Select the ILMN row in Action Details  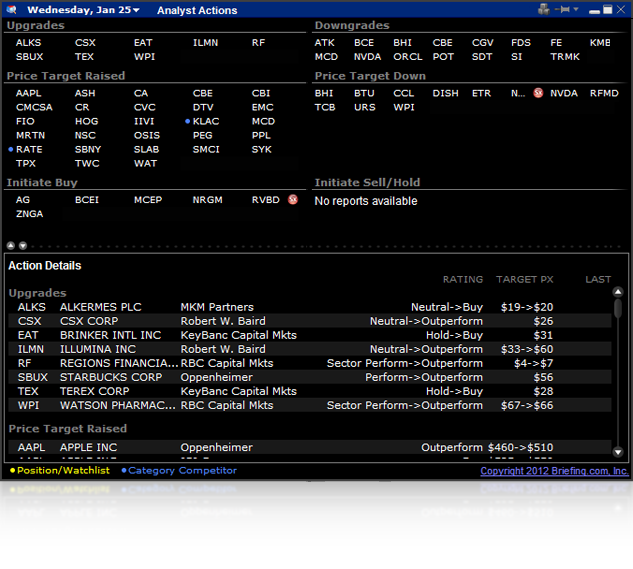[x=310, y=349]
